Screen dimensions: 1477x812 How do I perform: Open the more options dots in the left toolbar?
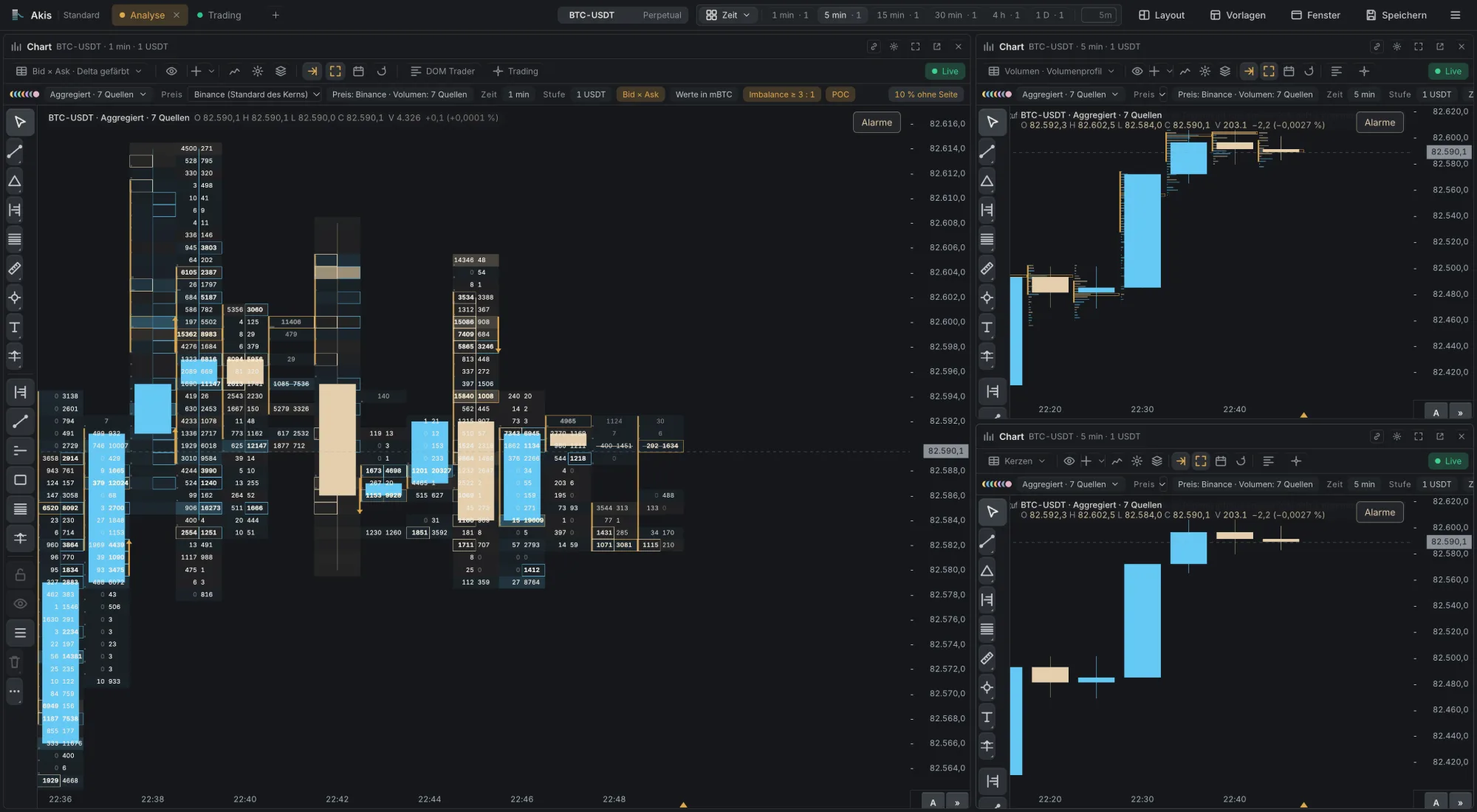[15, 692]
